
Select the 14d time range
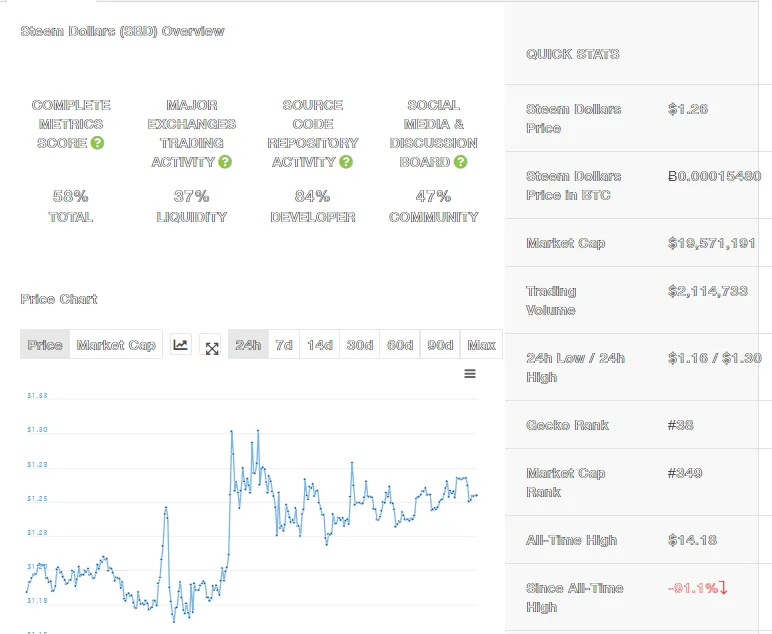tap(320, 345)
